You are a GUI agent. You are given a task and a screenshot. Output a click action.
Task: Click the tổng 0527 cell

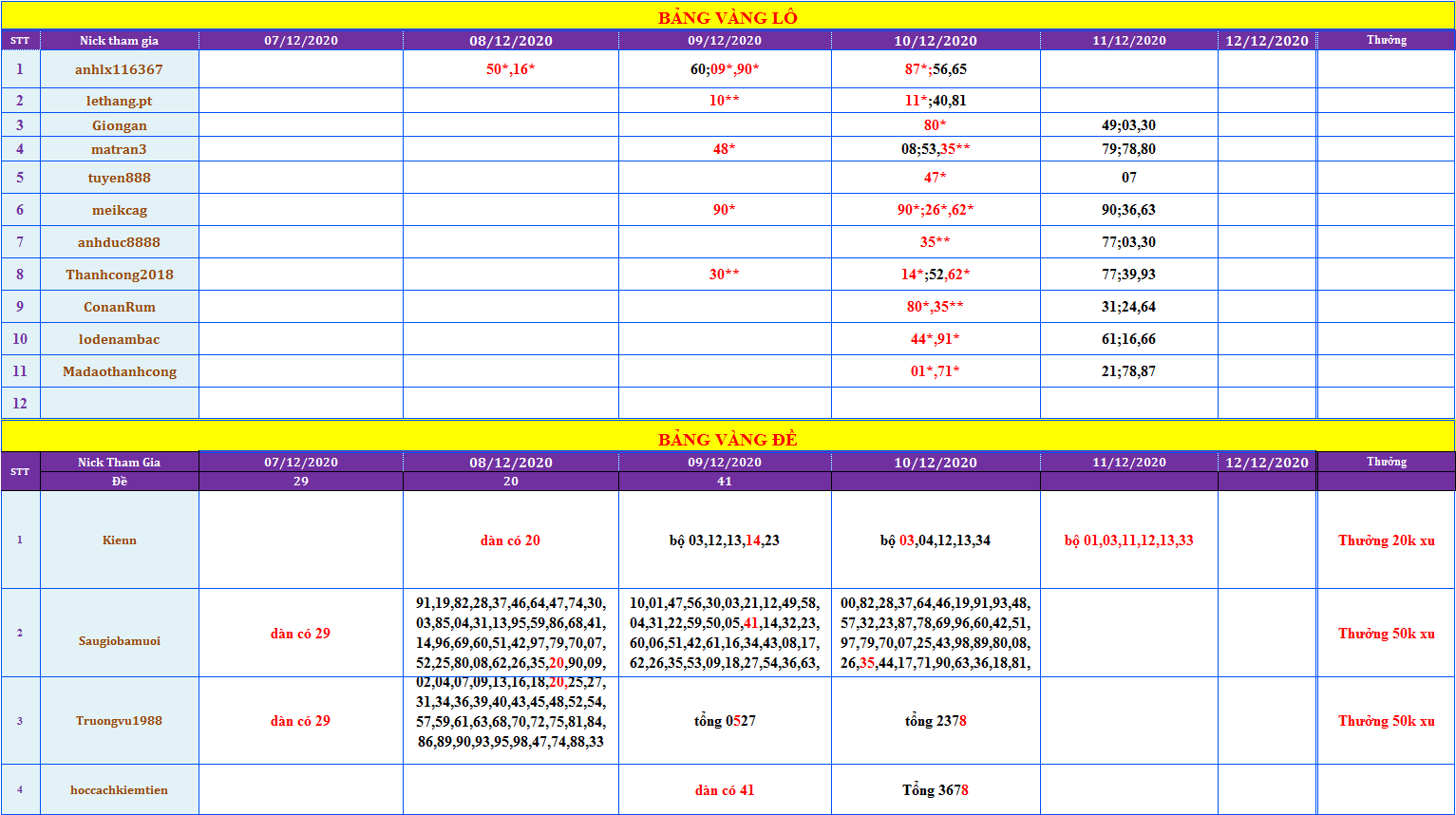tap(725, 720)
